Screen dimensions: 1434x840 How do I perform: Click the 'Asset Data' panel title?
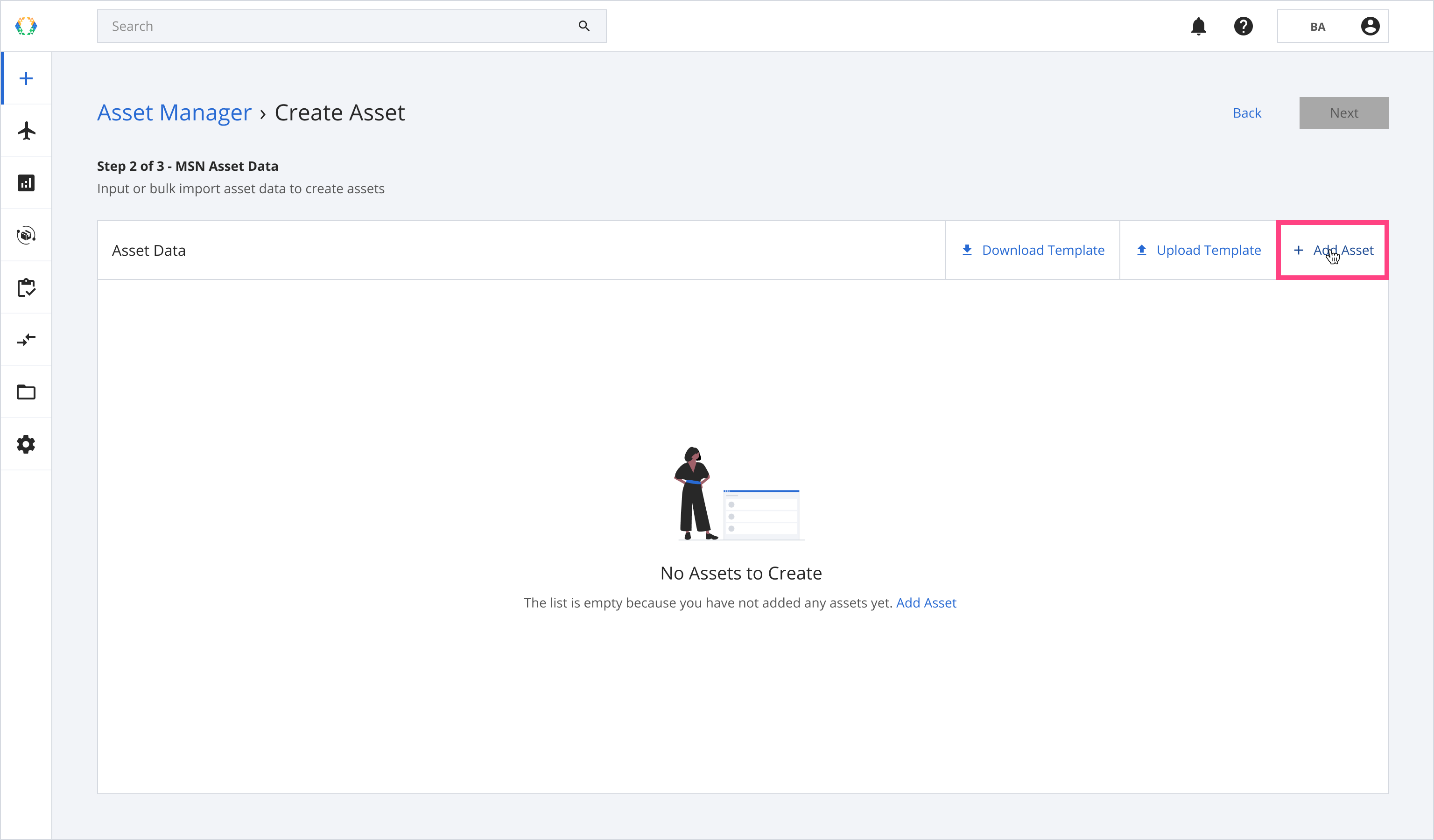(148, 251)
